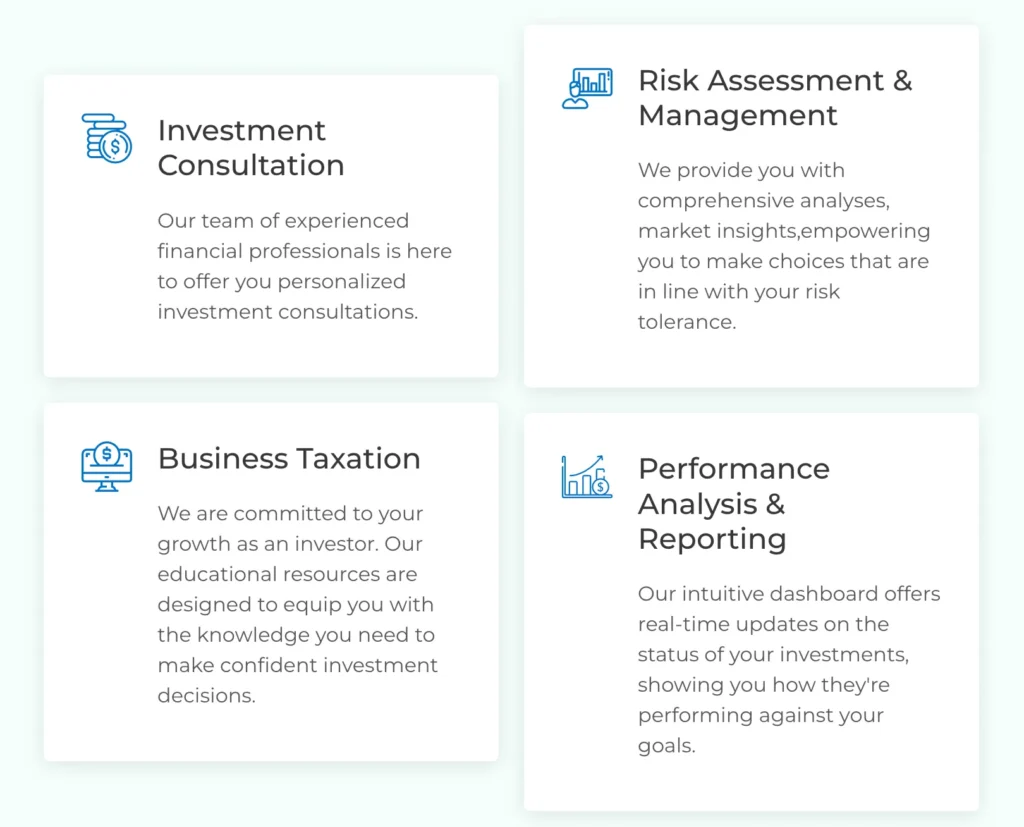Viewport: 1024px width, 827px height.
Task: Click the text 'tolerance.' in the risk card
Action: tap(687, 322)
